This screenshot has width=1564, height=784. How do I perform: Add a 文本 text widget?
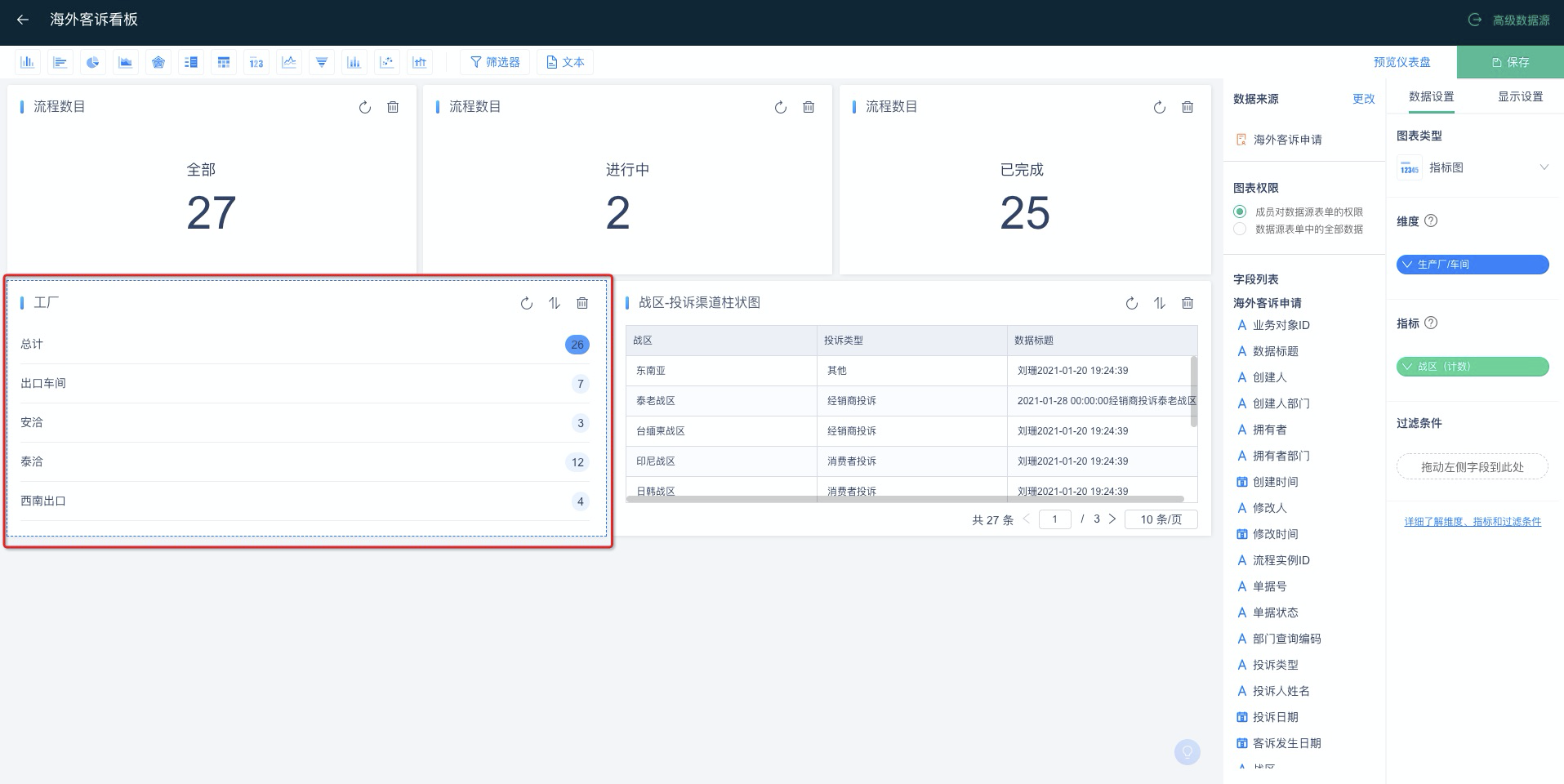(565, 62)
